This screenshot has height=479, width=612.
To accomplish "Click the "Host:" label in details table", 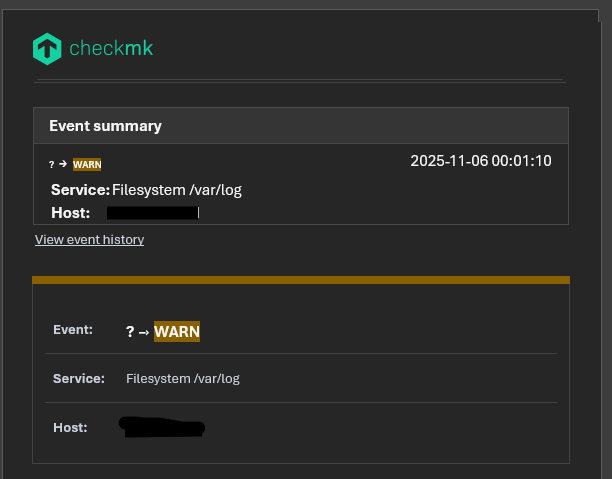I will [70, 427].
